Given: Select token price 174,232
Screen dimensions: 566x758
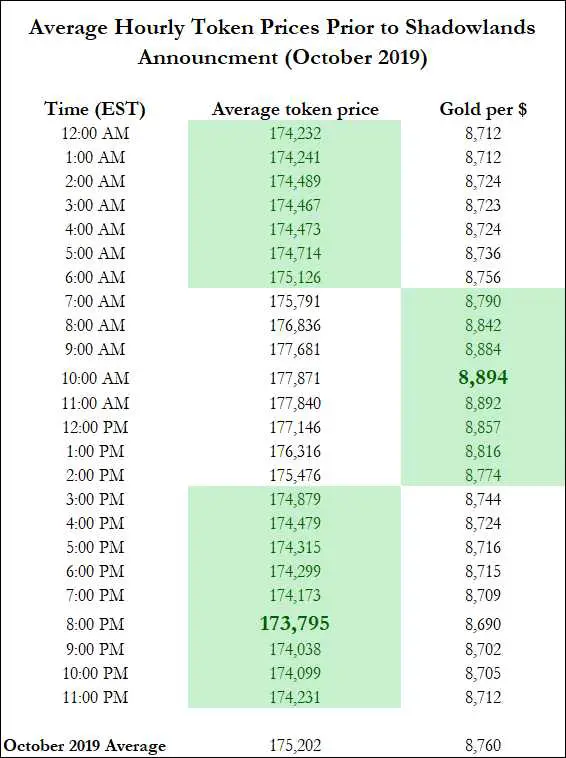Looking at the screenshot, I should 295,133.
